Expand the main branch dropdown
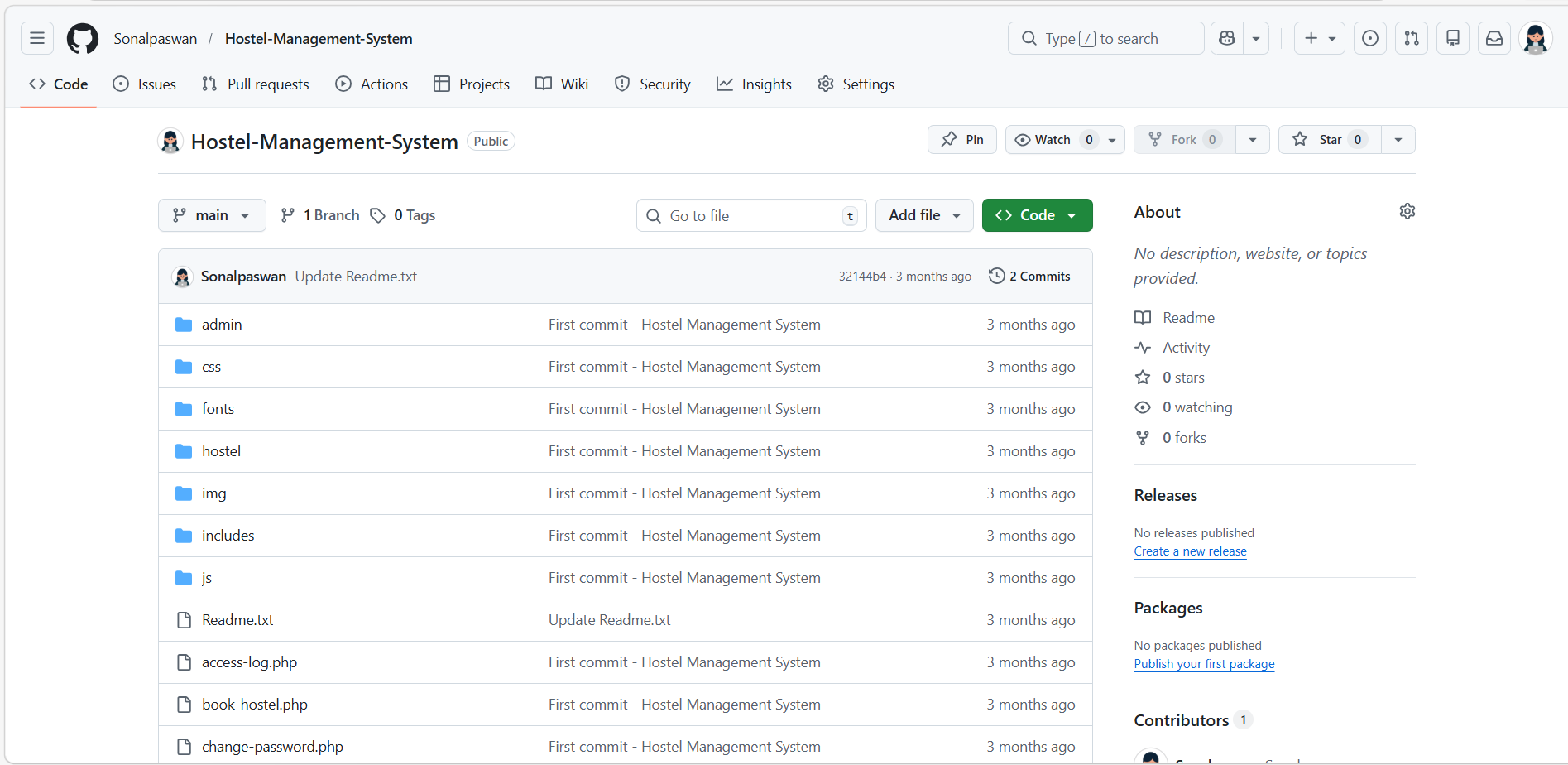 (x=212, y=215)
